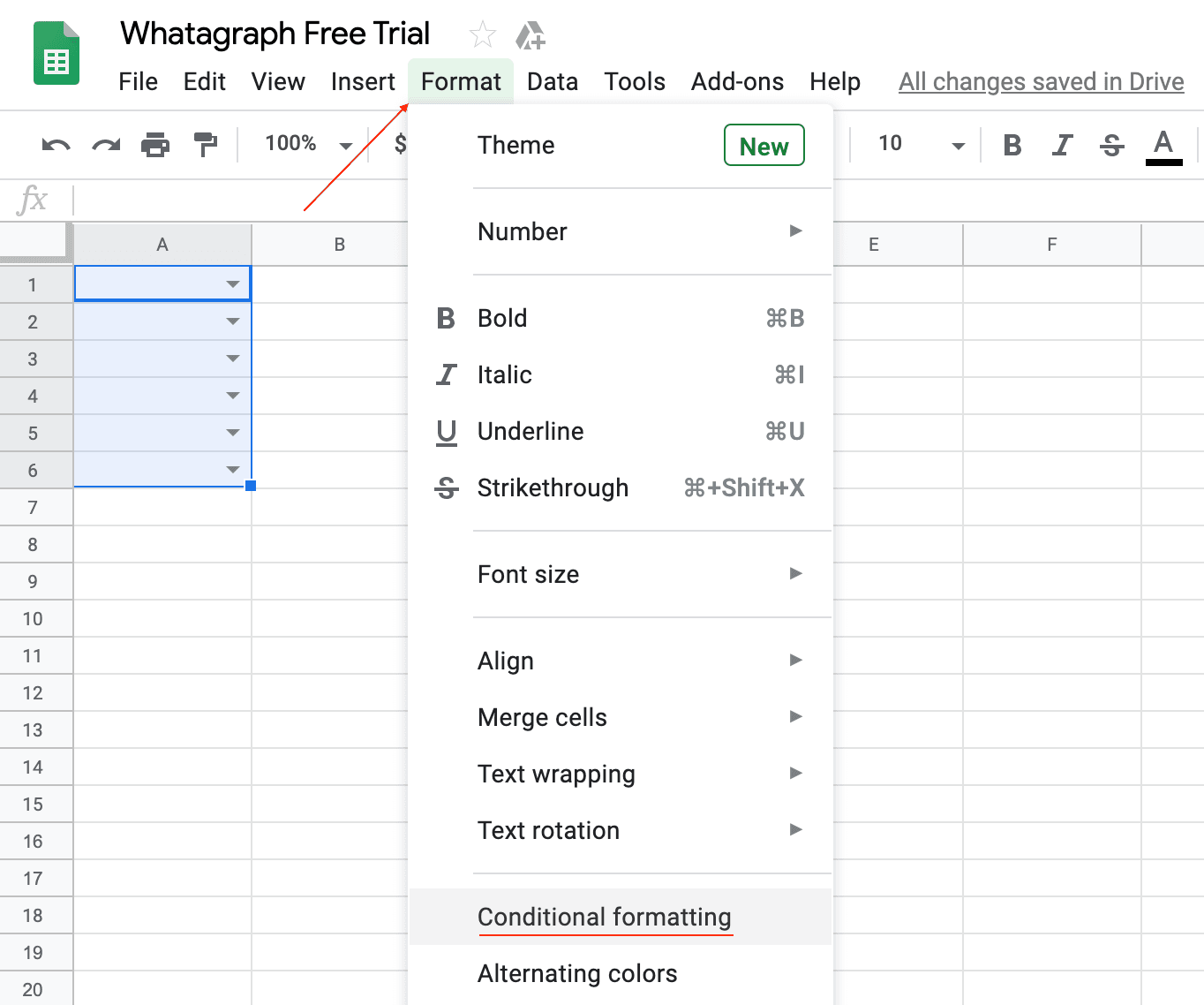Screen dimensions: 1204x1005
Task: Open the Data menu
Action: click(x=552, y=81)
